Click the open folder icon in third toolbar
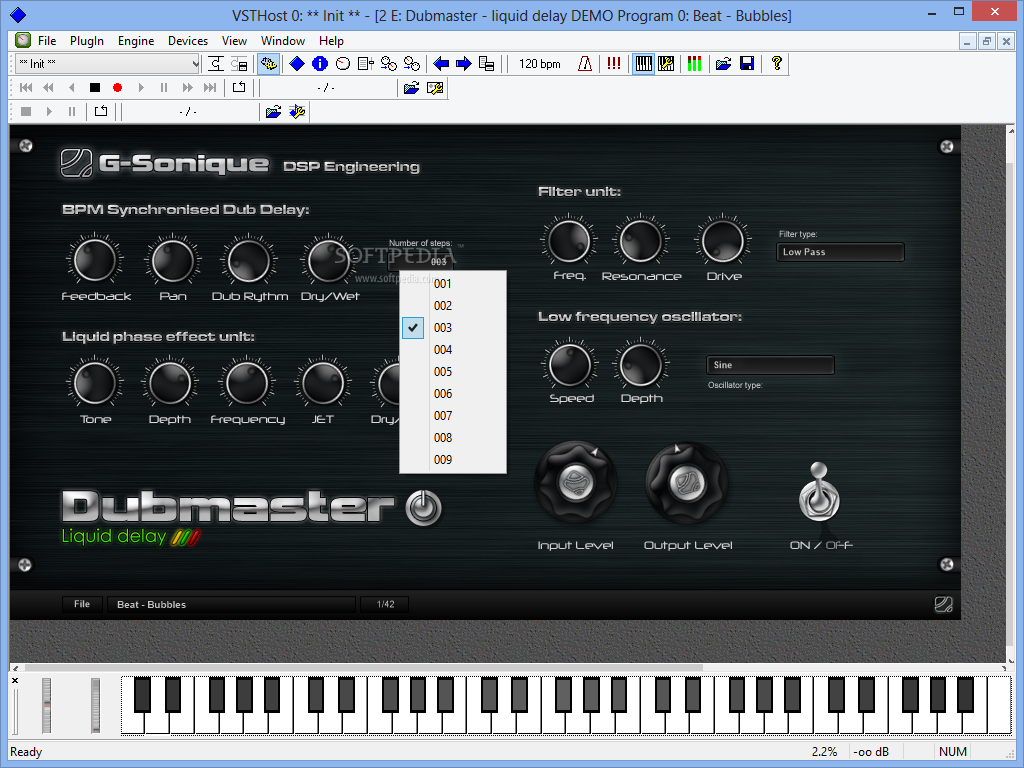Viewport: 1024px width, 768px height. pos(274,112)
